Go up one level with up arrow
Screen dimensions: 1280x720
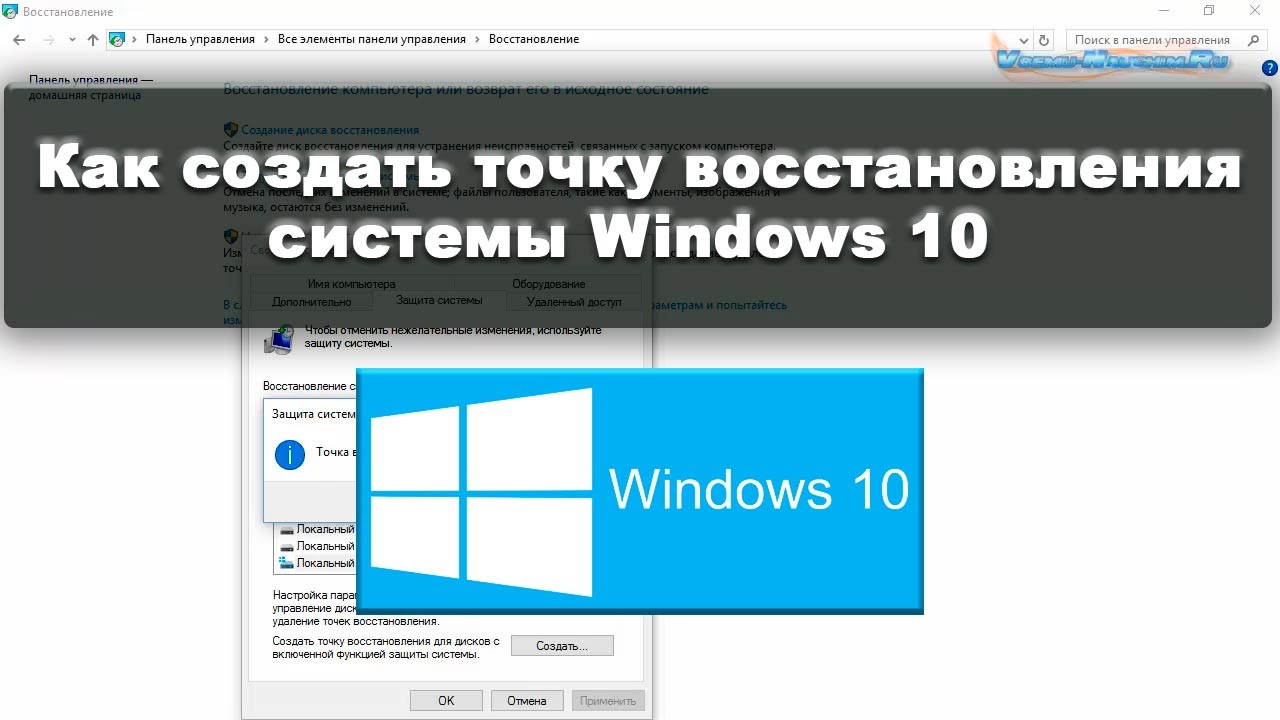point(93,40)
